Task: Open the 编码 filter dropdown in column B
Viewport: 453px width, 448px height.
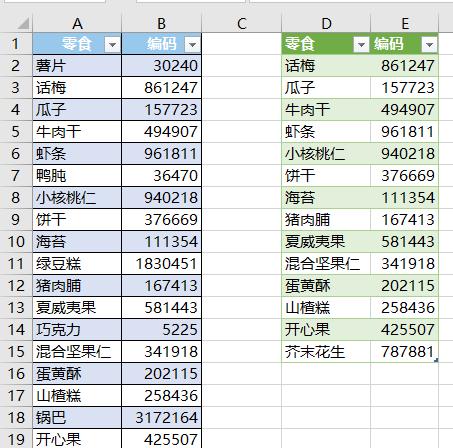Action: point(192,44)
